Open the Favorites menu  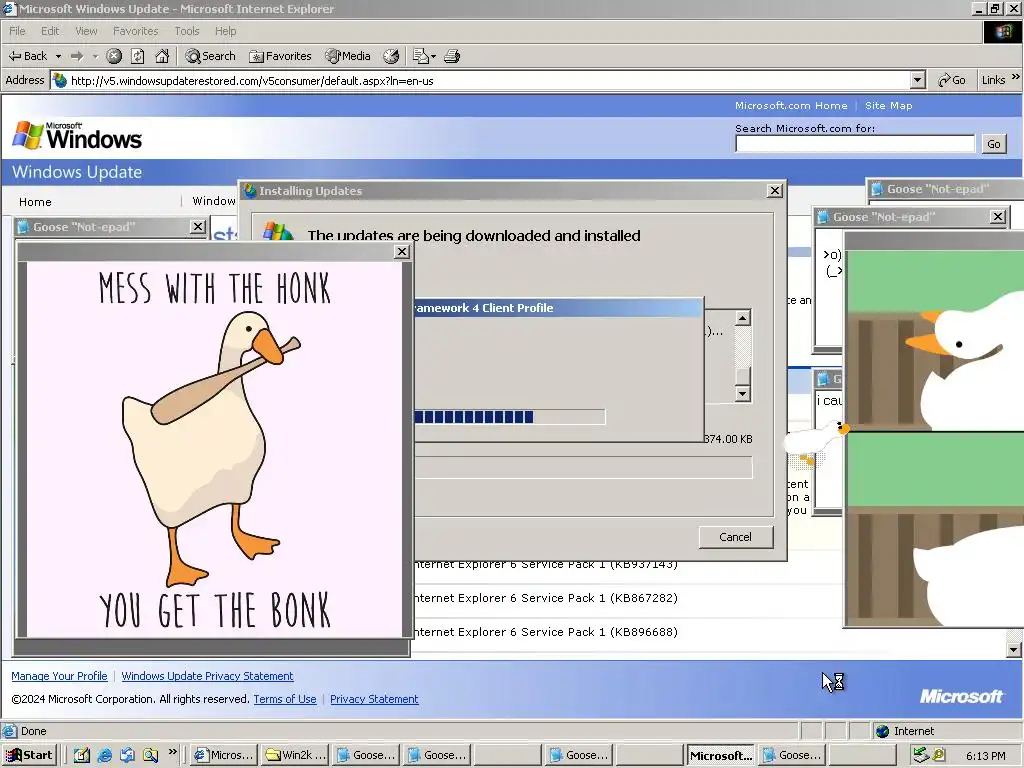point(135,31)
